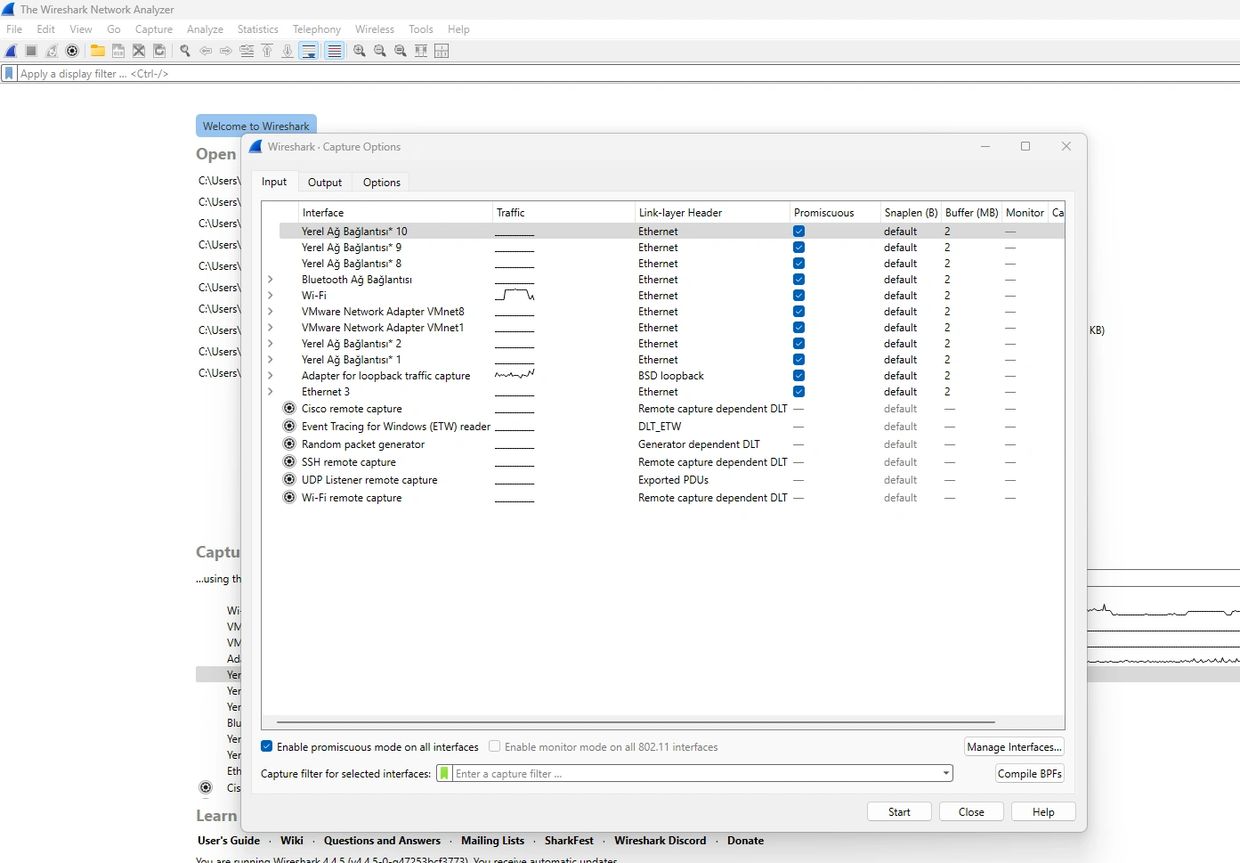The height and width of the screenshot is (863, 1240).
Task: Click the resize columns toolbar icon
Action: click(442, 51)
